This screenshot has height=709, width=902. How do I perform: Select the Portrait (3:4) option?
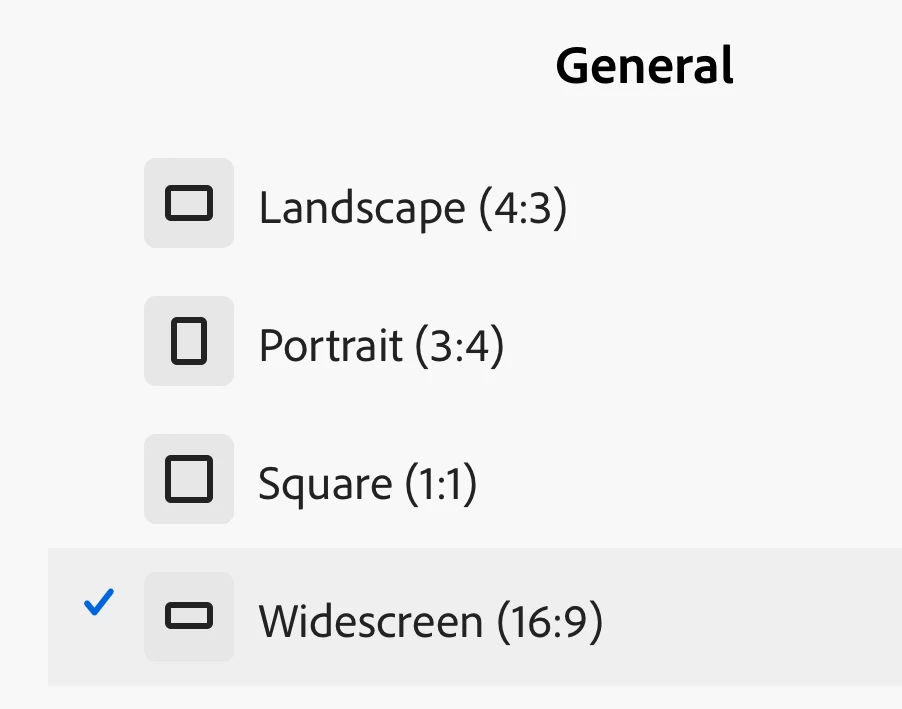(x=381, y=346)
